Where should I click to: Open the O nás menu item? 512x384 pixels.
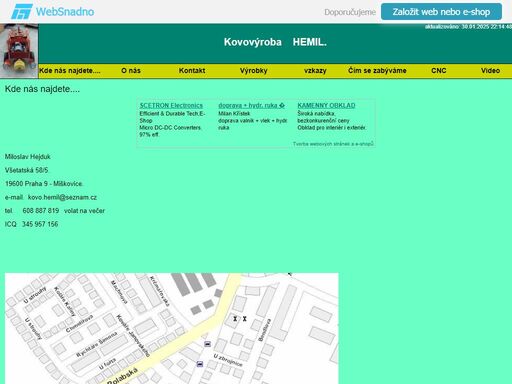point(131,71)
